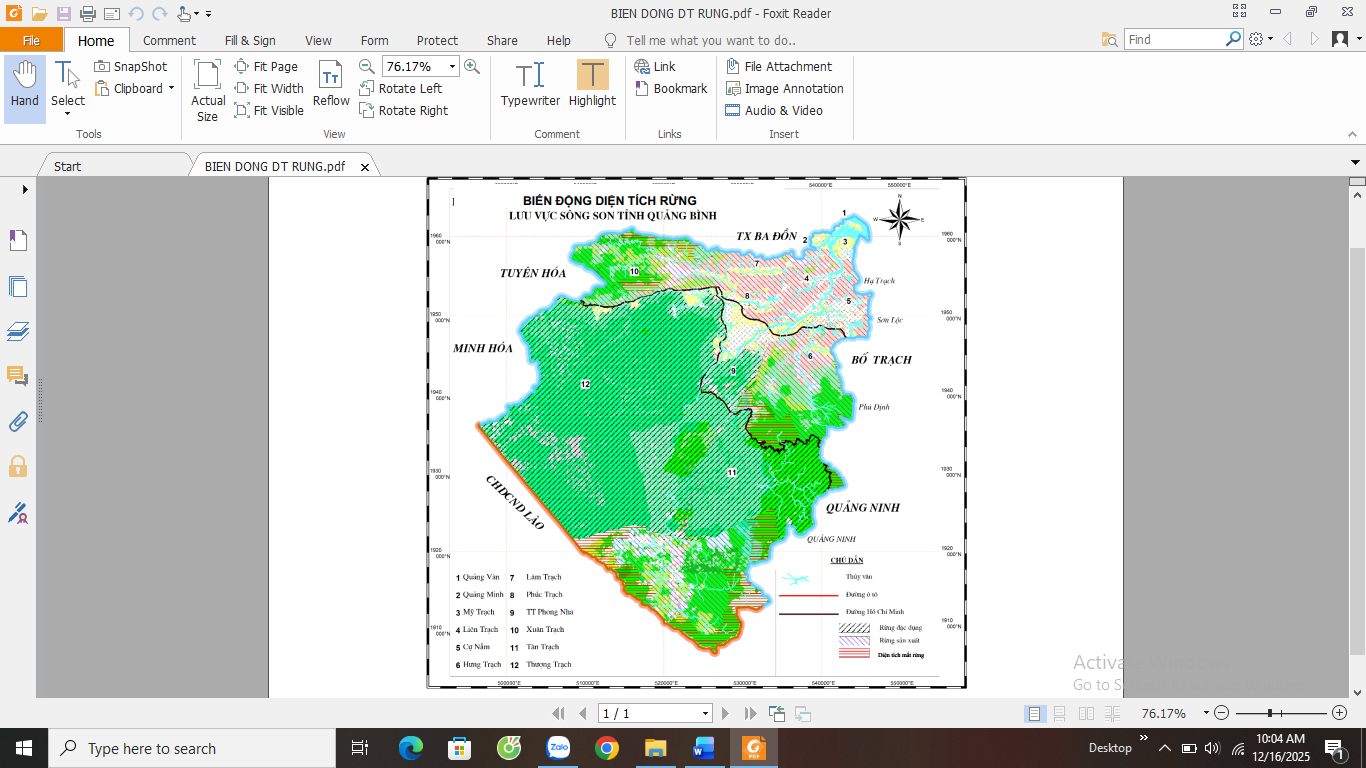Screen dimensions: 1366x768
Task: Select the Hand tool
Action: 24,85
